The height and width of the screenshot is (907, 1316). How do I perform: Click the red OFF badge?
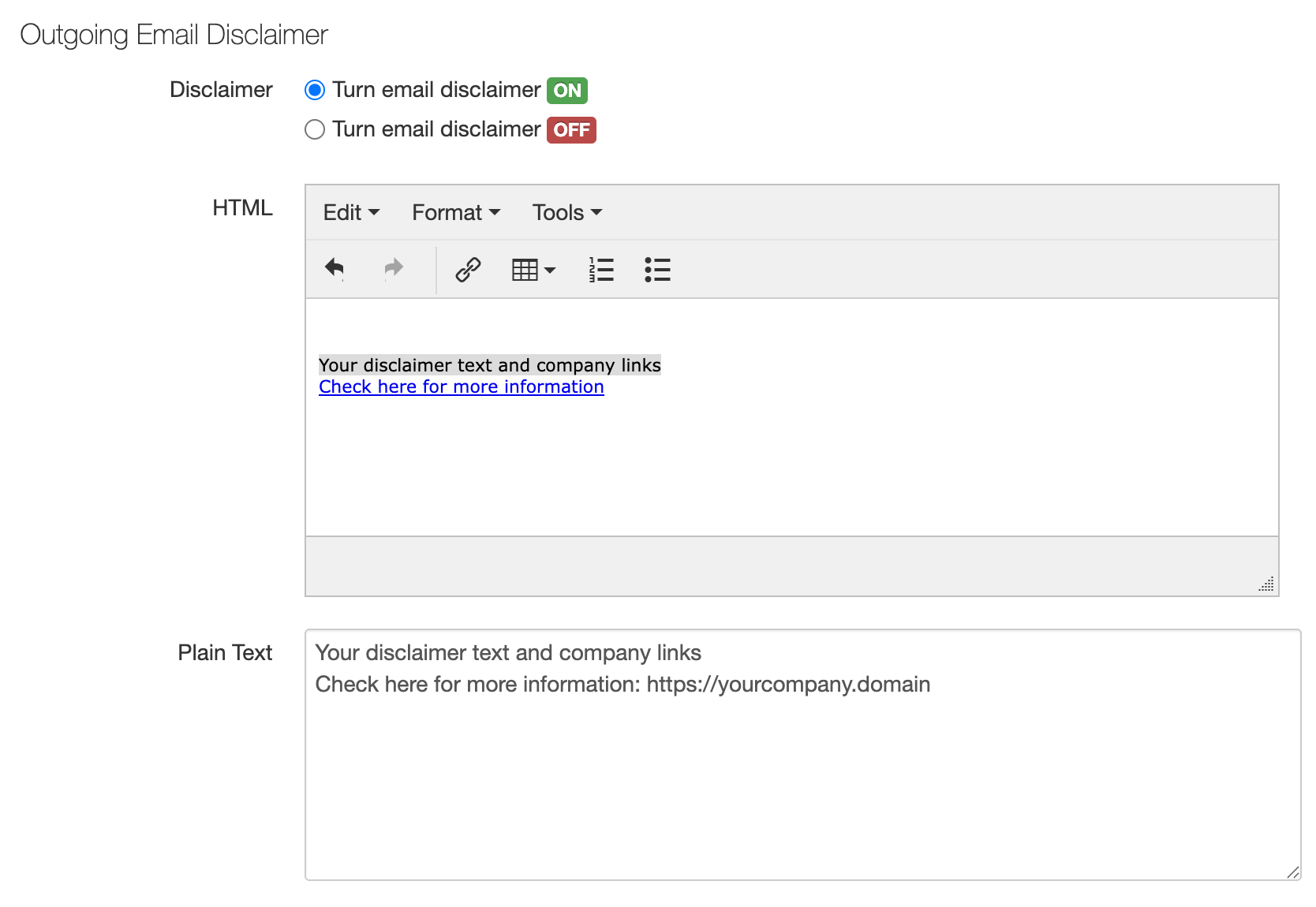coord(572,130)
